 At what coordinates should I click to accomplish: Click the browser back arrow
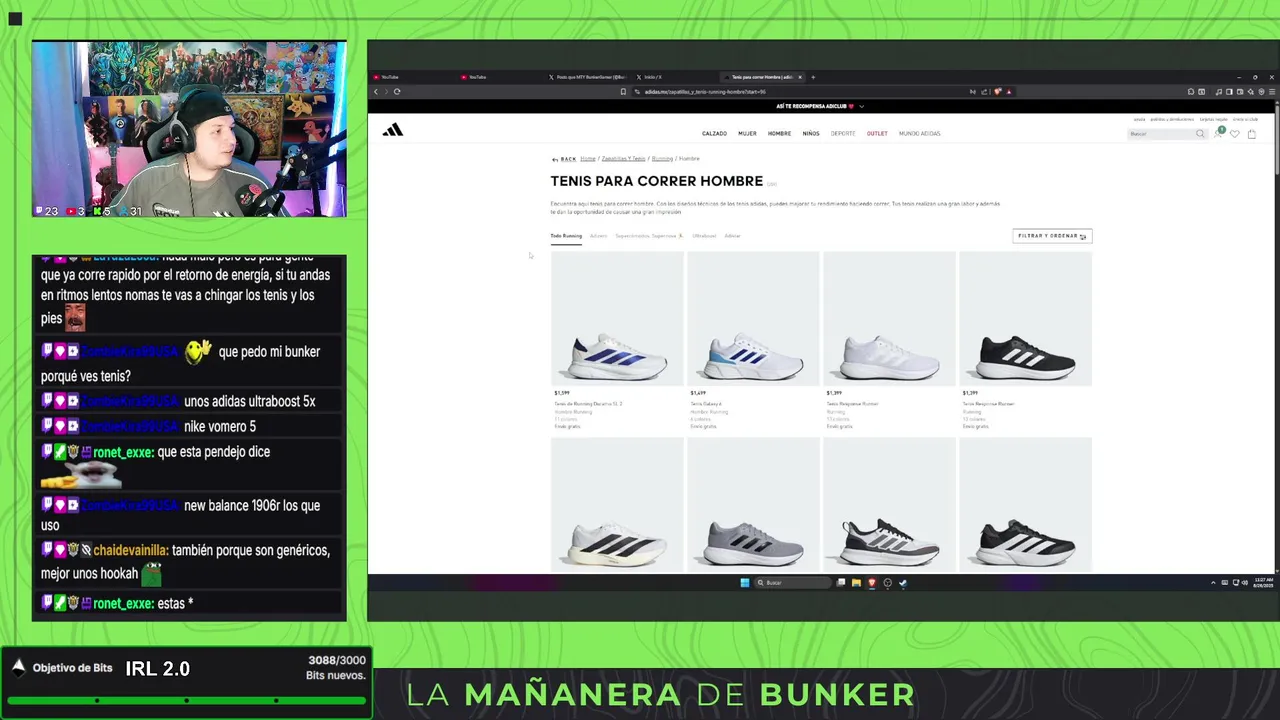click(376, 92)
